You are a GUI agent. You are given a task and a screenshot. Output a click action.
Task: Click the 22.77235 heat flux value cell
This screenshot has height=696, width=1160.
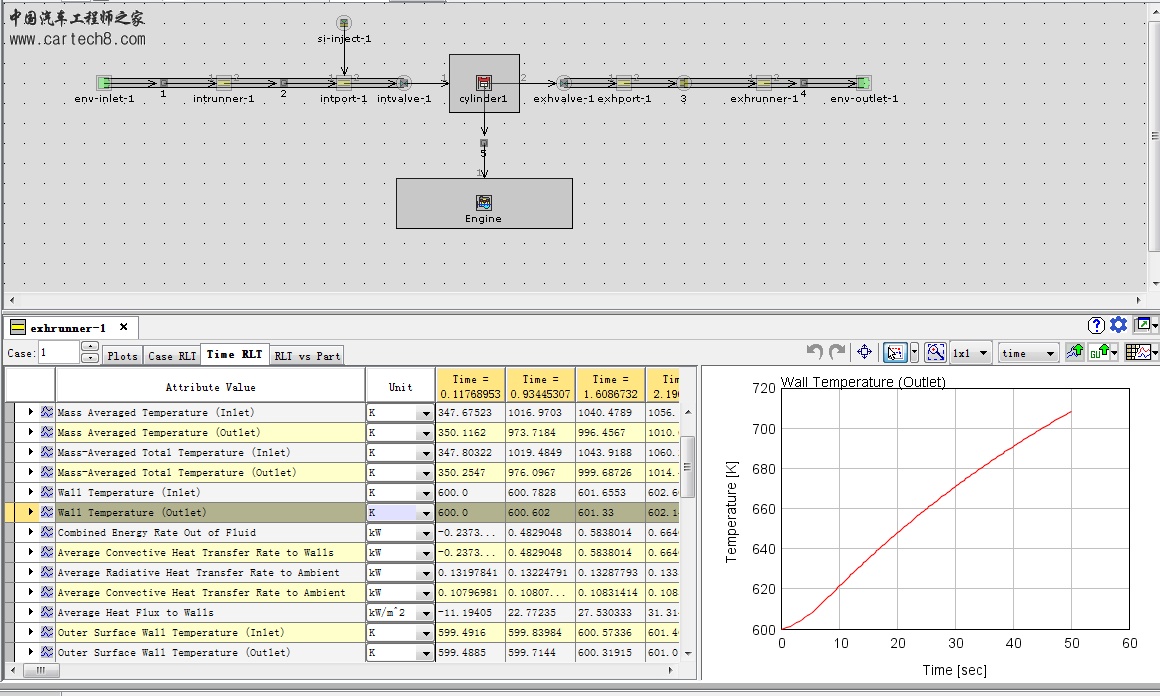[x=540, y=612]
